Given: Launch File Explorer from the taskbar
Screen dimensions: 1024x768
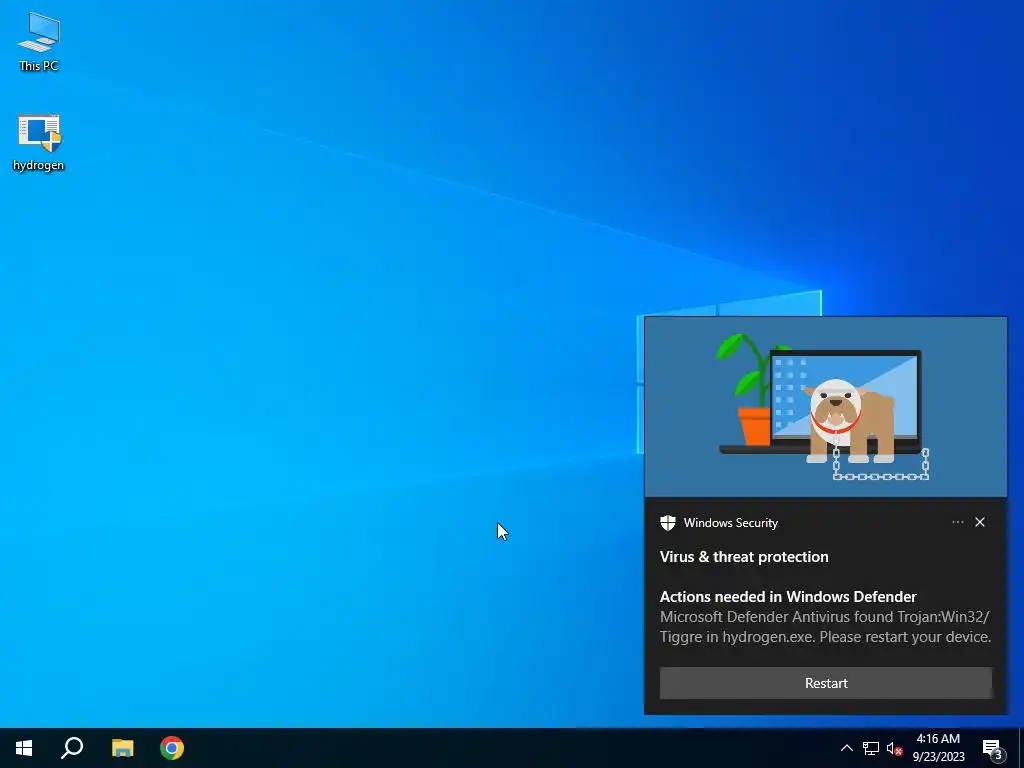Looking at the screenshot, I should [122, 748].
